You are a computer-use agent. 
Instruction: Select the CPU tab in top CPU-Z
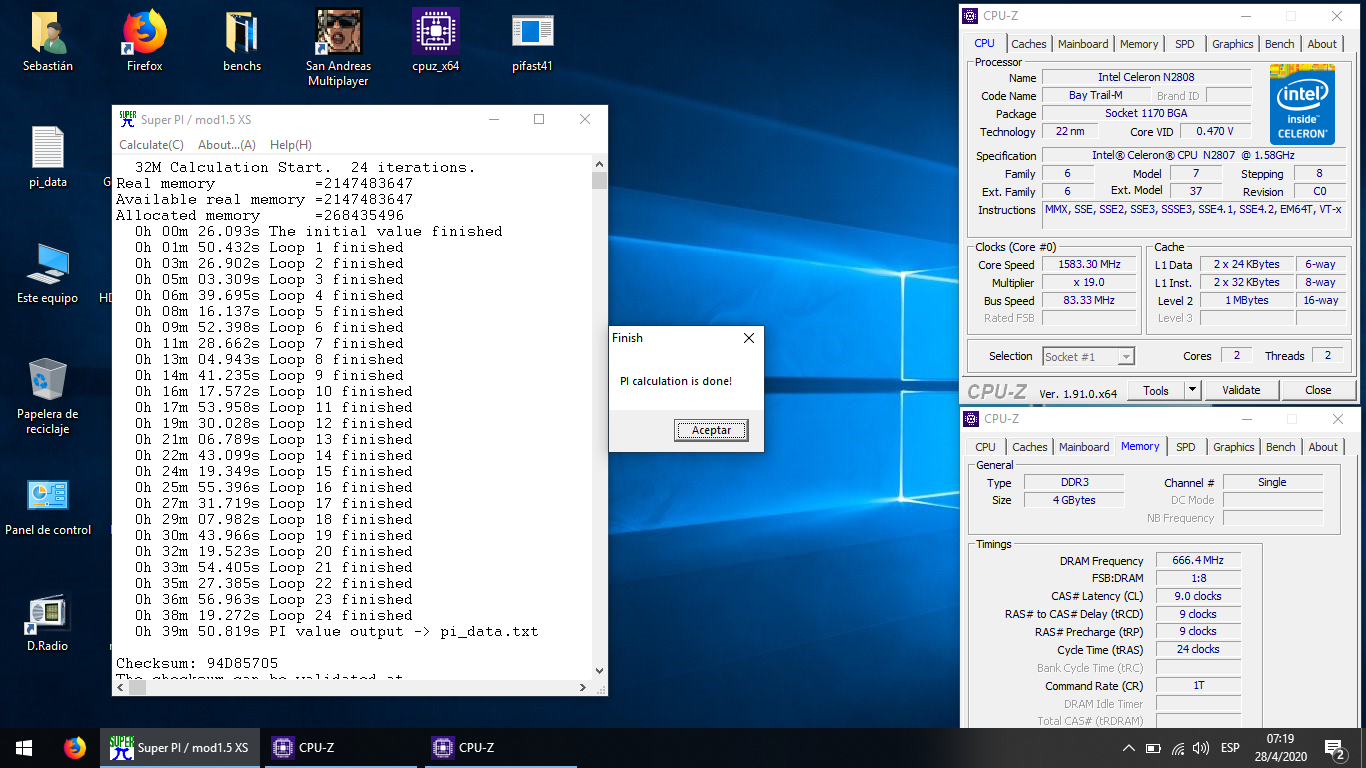[985, 43]
